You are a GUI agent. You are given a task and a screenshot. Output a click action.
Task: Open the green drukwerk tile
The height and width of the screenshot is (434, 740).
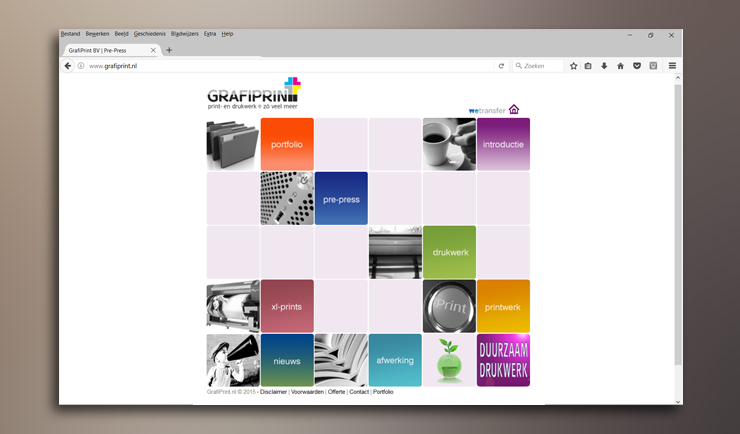pyautogui.click(x=449, y=252)
